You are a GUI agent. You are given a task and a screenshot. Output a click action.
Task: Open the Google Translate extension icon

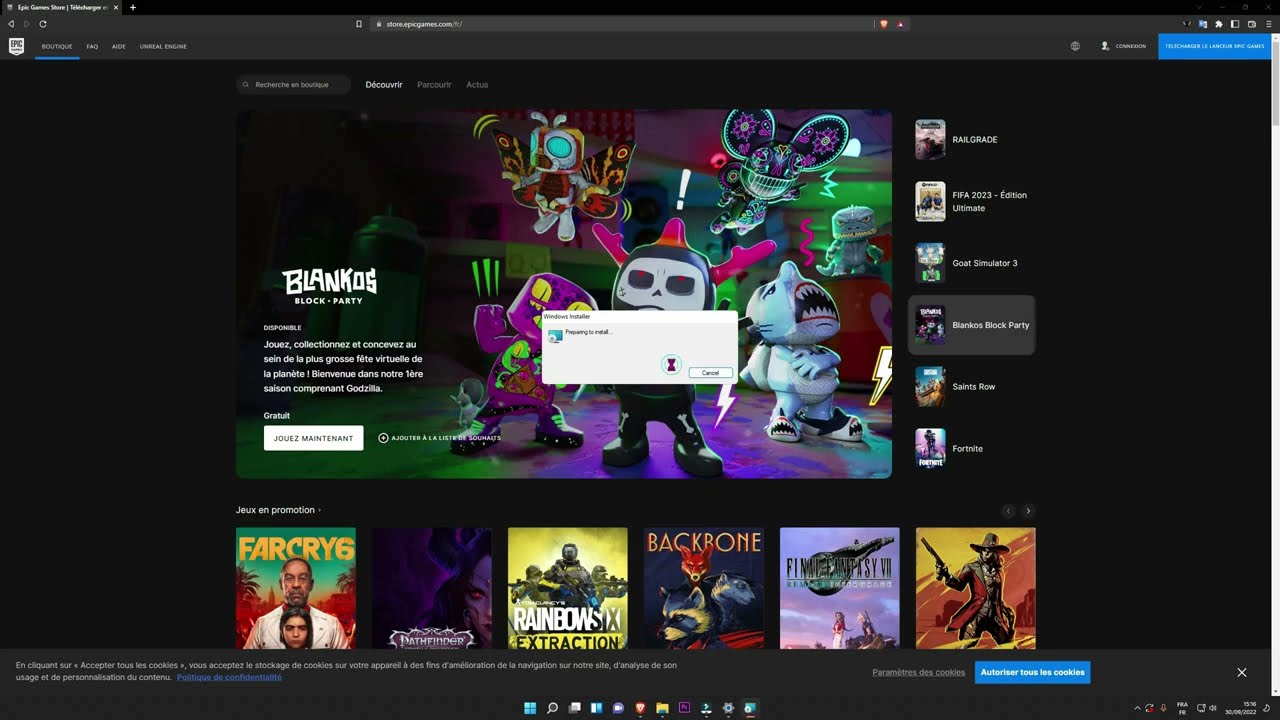pos(1203,24)
